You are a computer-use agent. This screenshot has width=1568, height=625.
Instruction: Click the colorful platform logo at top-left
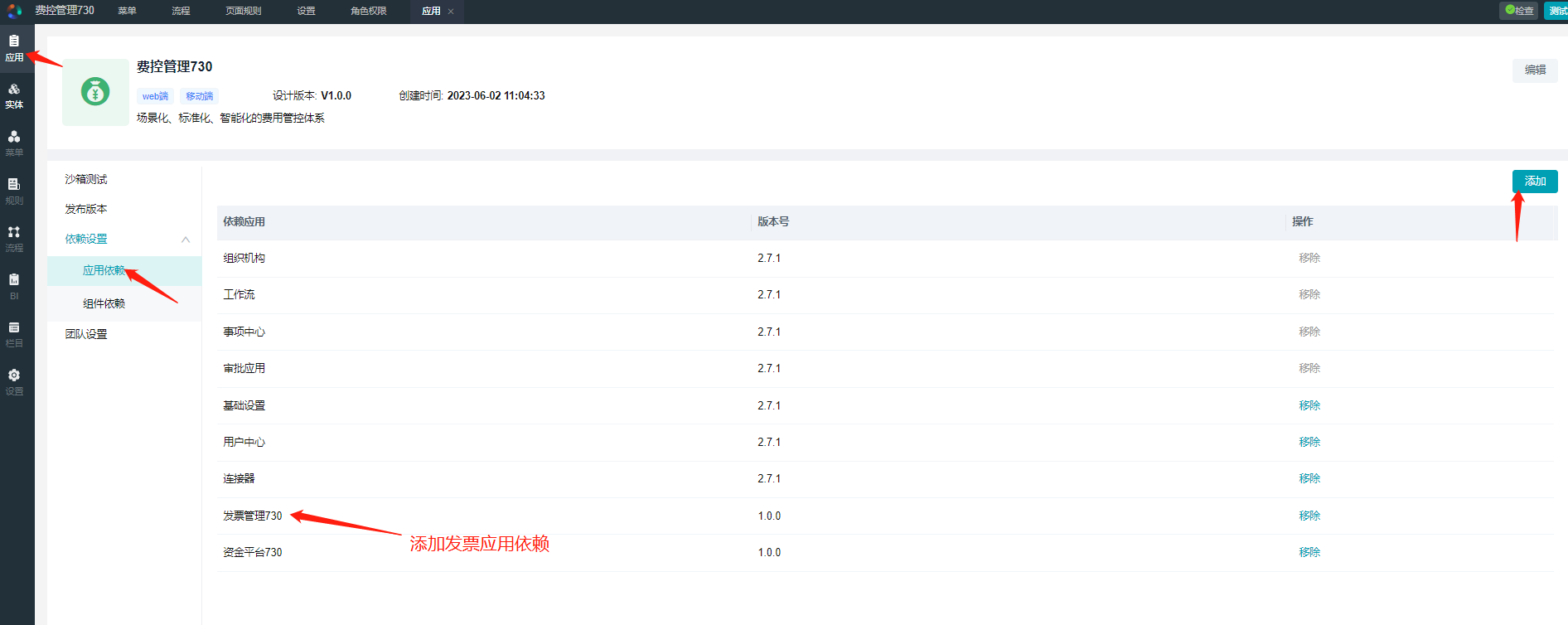[x=14, y=11]
